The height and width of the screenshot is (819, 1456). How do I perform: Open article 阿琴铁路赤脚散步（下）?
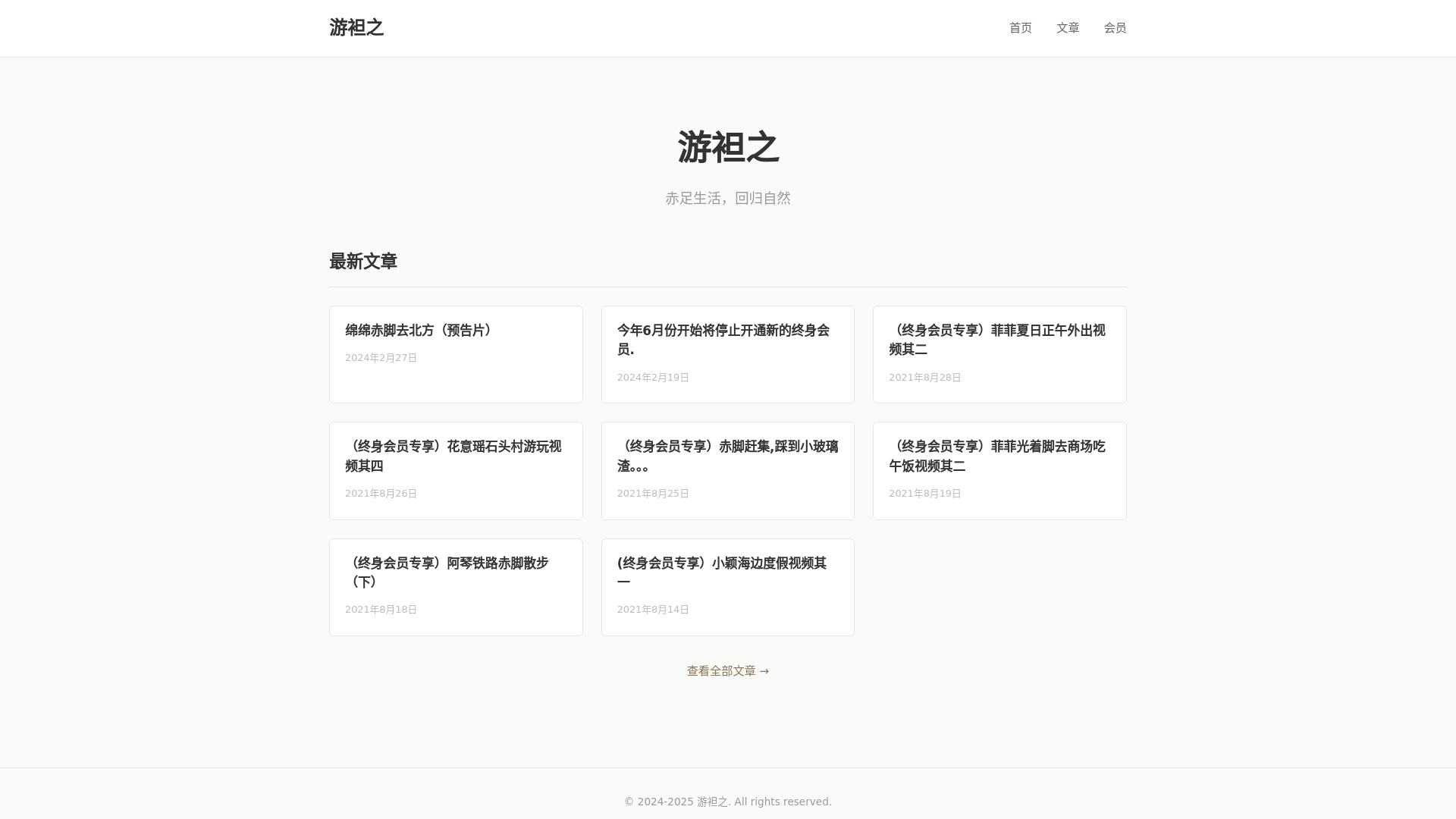pyautogui.click(x=447, y=573)
